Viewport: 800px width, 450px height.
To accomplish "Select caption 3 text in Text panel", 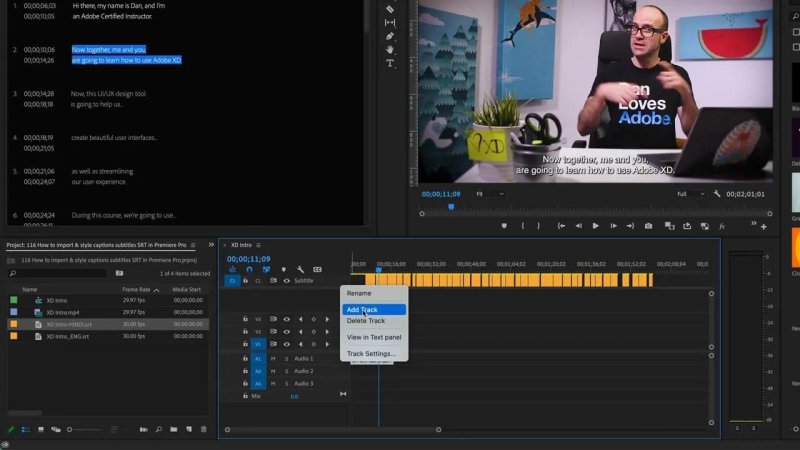I will (108, 99).
